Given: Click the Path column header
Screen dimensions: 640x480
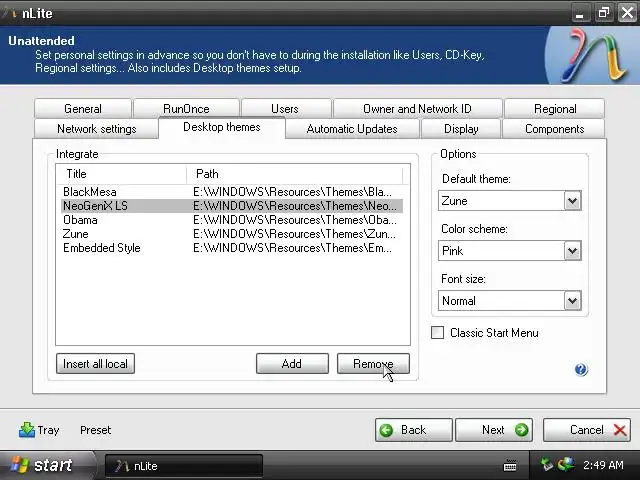Looking at the screenshot, I should [x=295, y=174].
